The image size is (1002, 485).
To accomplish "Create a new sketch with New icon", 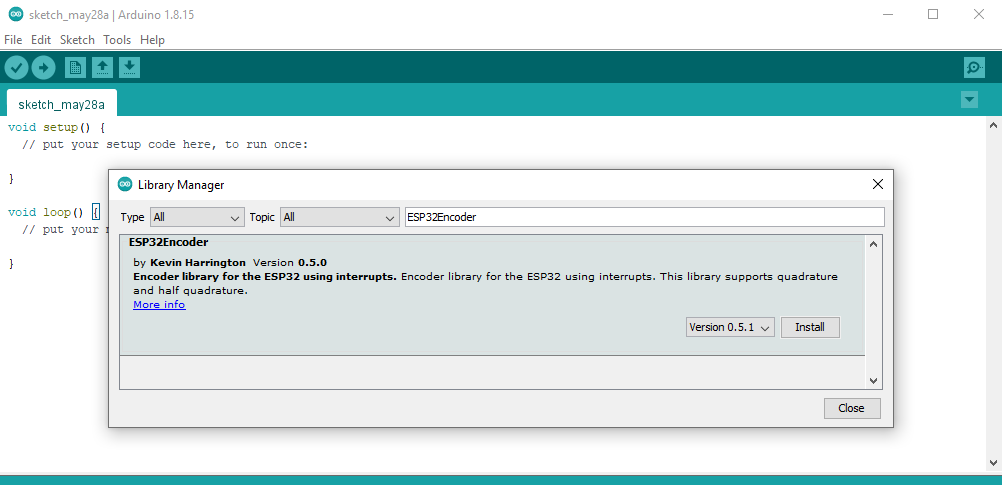I will (x=75, y=67).
